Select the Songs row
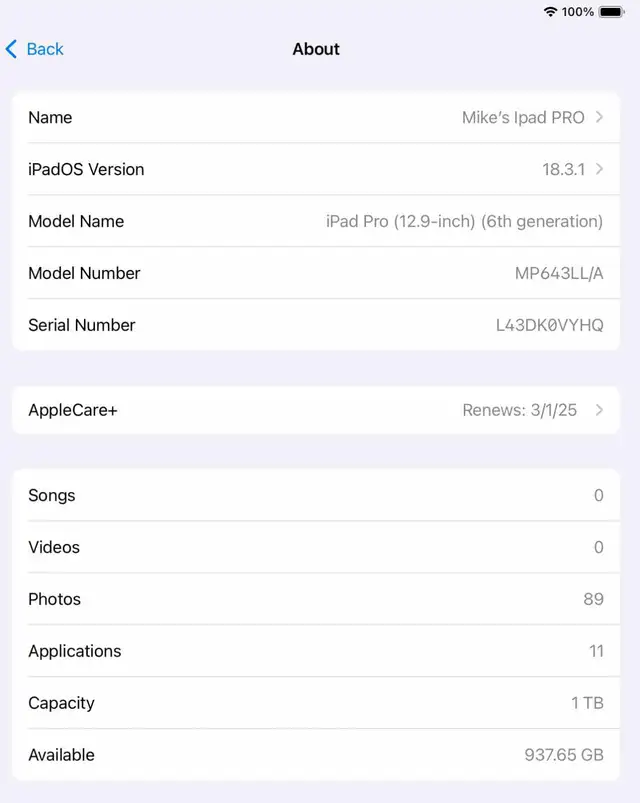 point(316,495)
